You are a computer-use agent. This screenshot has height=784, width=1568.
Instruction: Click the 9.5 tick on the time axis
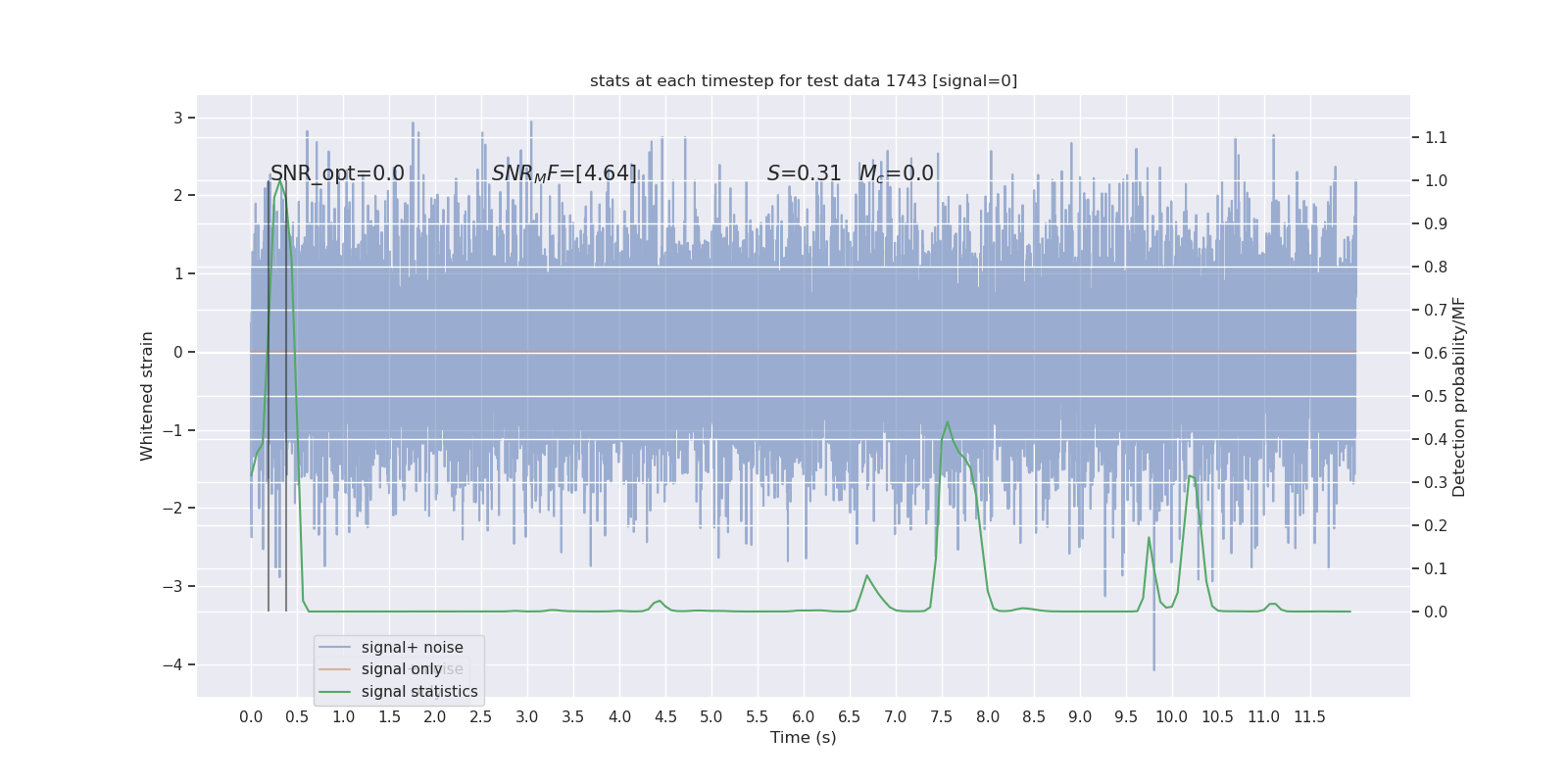pyautogui.click(x=1126, y=717)
